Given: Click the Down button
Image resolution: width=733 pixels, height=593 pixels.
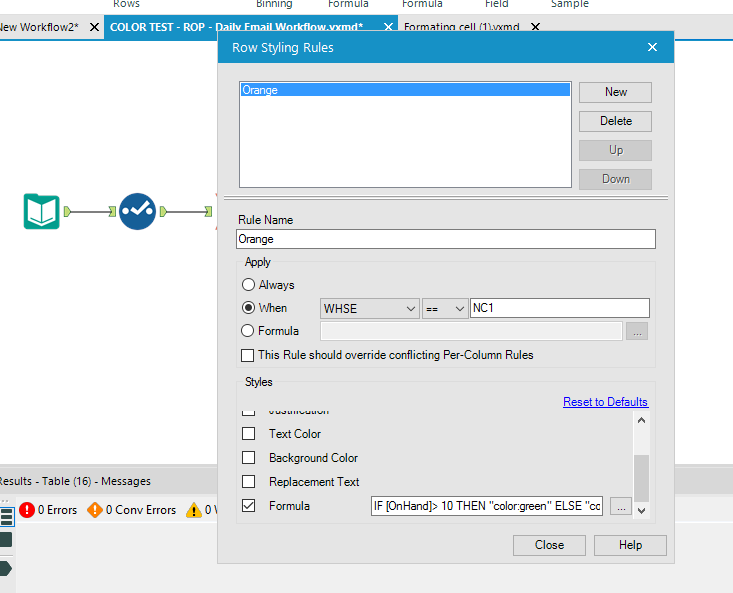Looking at the screenshot, I should click(x=615, y=179).
